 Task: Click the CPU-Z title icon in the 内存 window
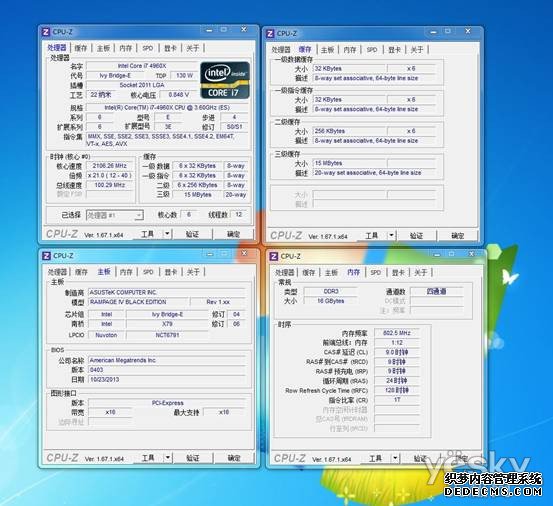coord(274,256)
